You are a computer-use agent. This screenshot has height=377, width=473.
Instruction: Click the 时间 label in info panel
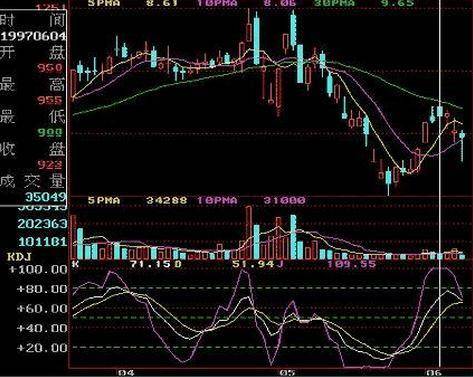[x=32, y=21]
